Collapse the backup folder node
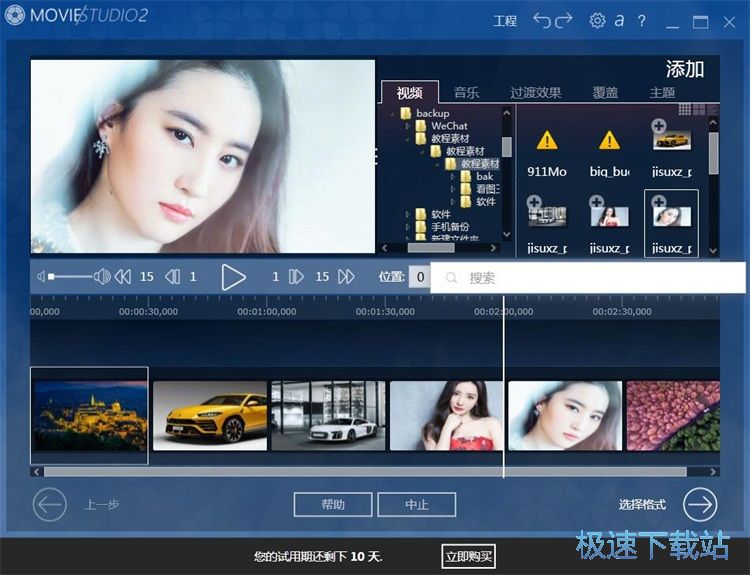 click(393, 114)
